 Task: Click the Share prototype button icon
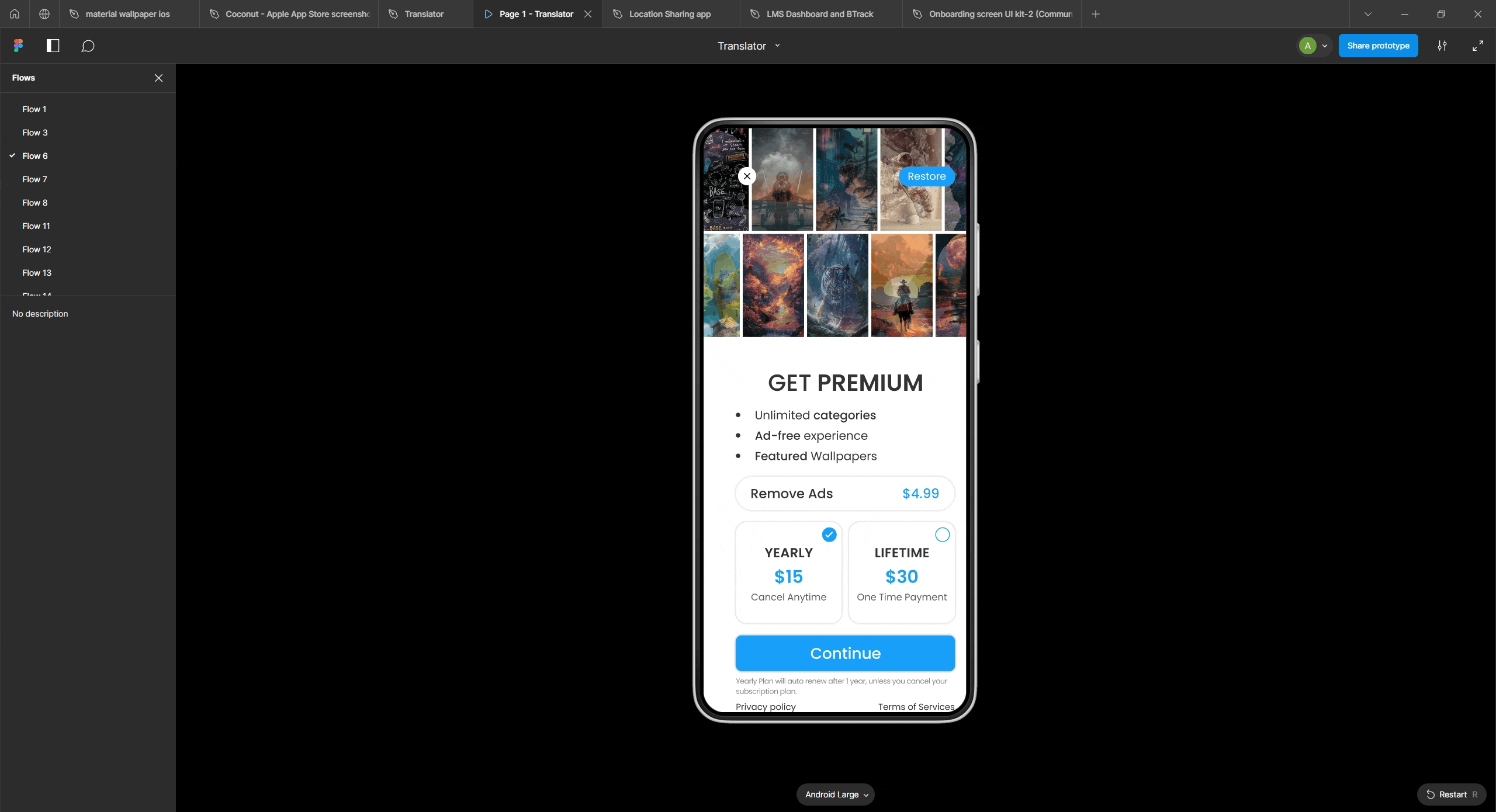click(1378, 45)
